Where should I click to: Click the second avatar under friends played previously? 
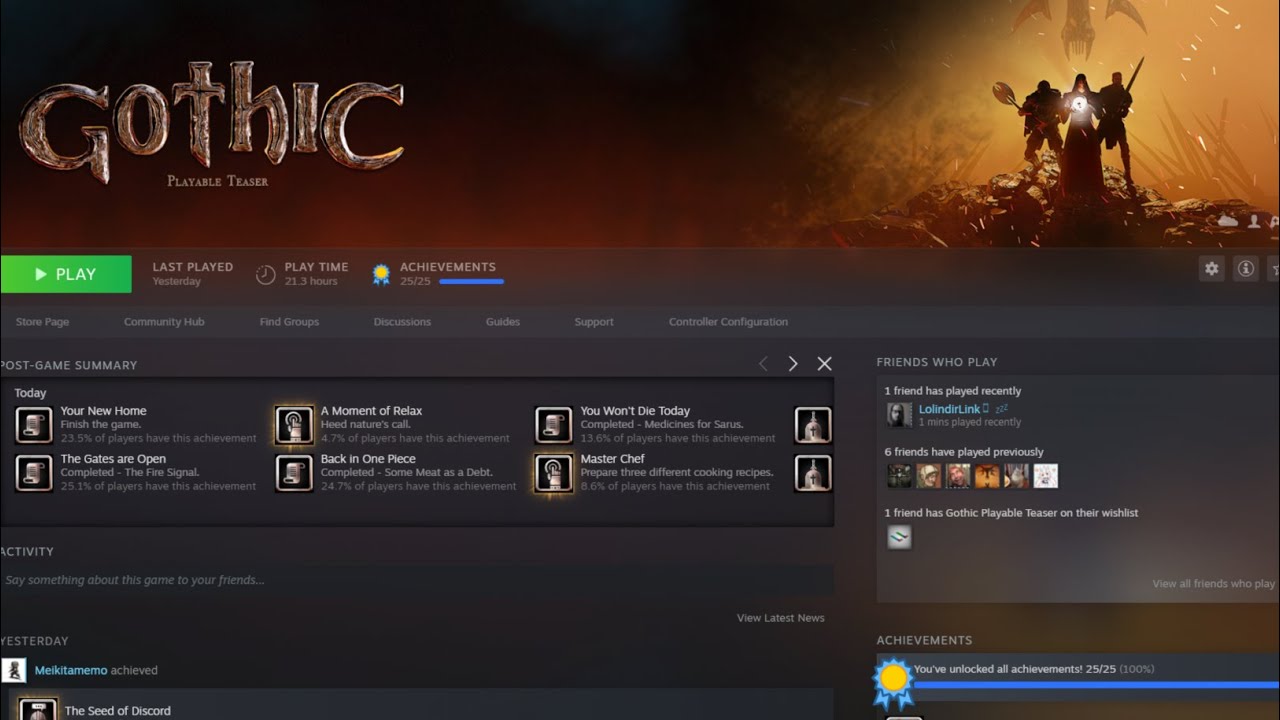[x=929, y=476]
